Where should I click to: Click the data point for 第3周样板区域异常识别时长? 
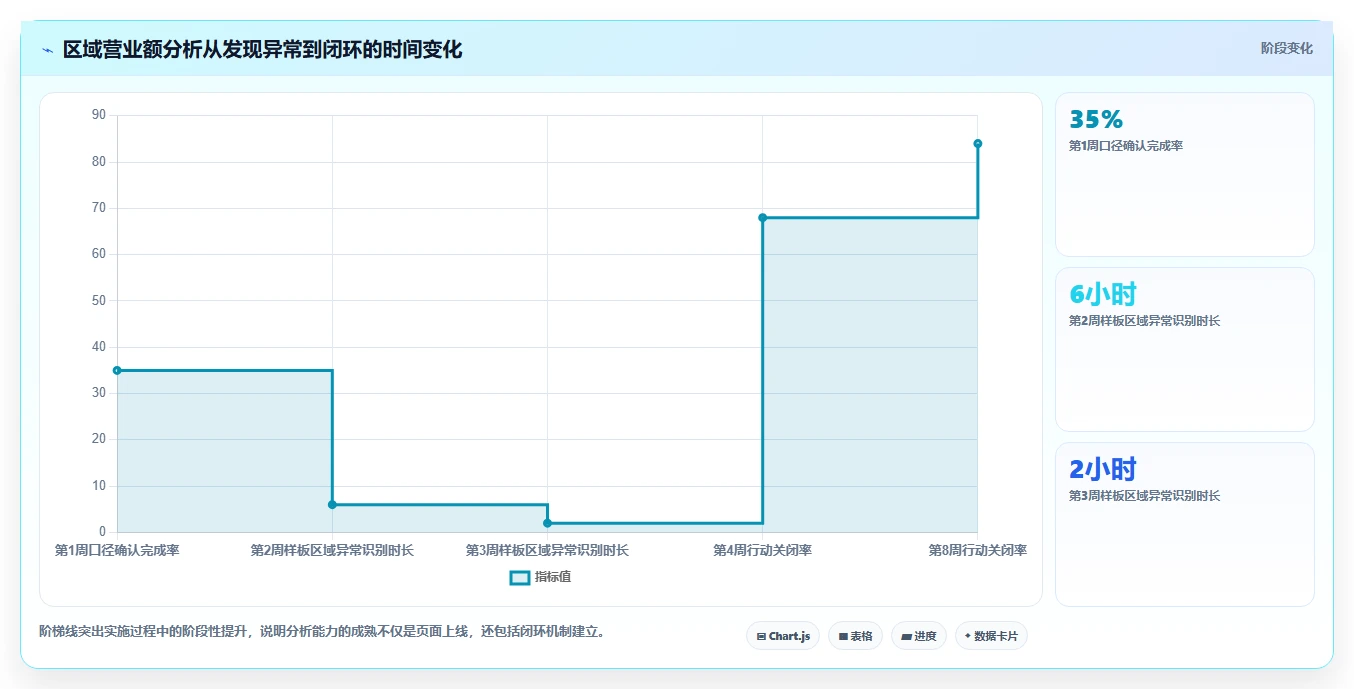pos(547,523)
